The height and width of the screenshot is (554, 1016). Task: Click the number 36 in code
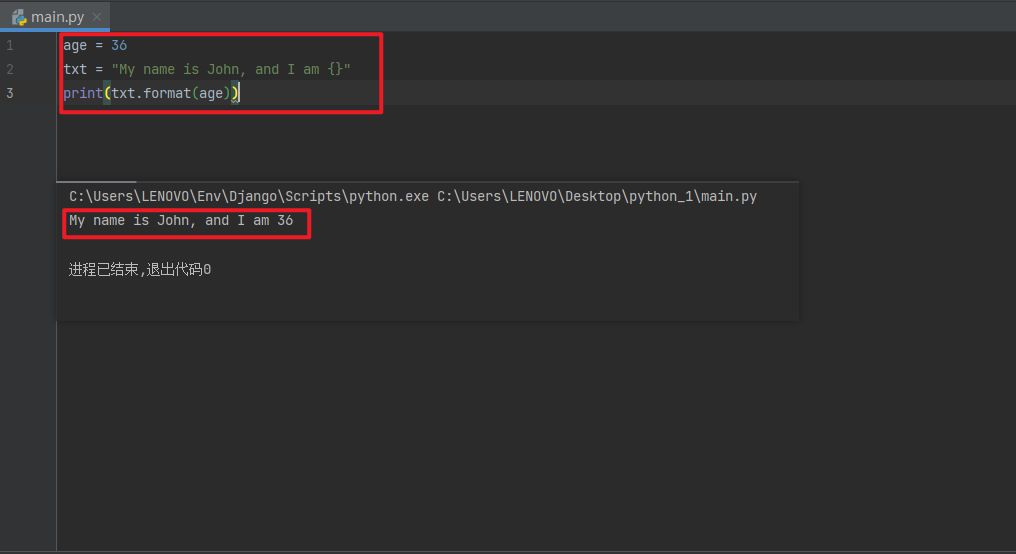point(119,45)
